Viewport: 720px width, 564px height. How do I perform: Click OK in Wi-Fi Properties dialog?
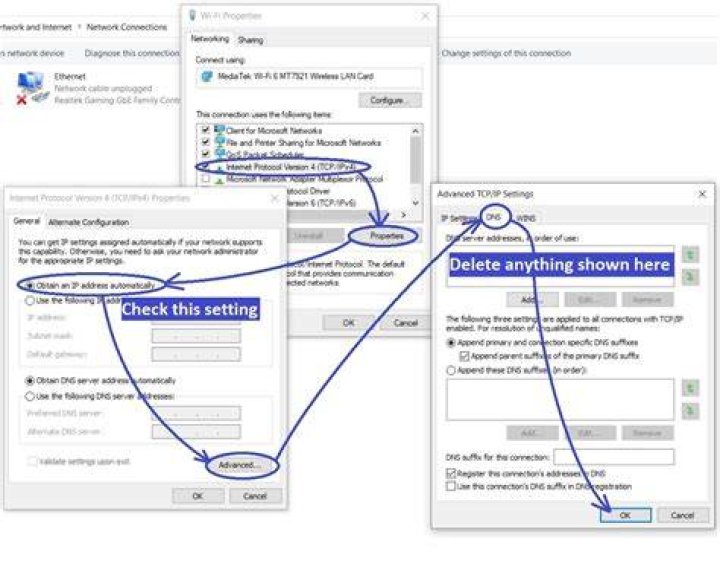click(349, 323)
